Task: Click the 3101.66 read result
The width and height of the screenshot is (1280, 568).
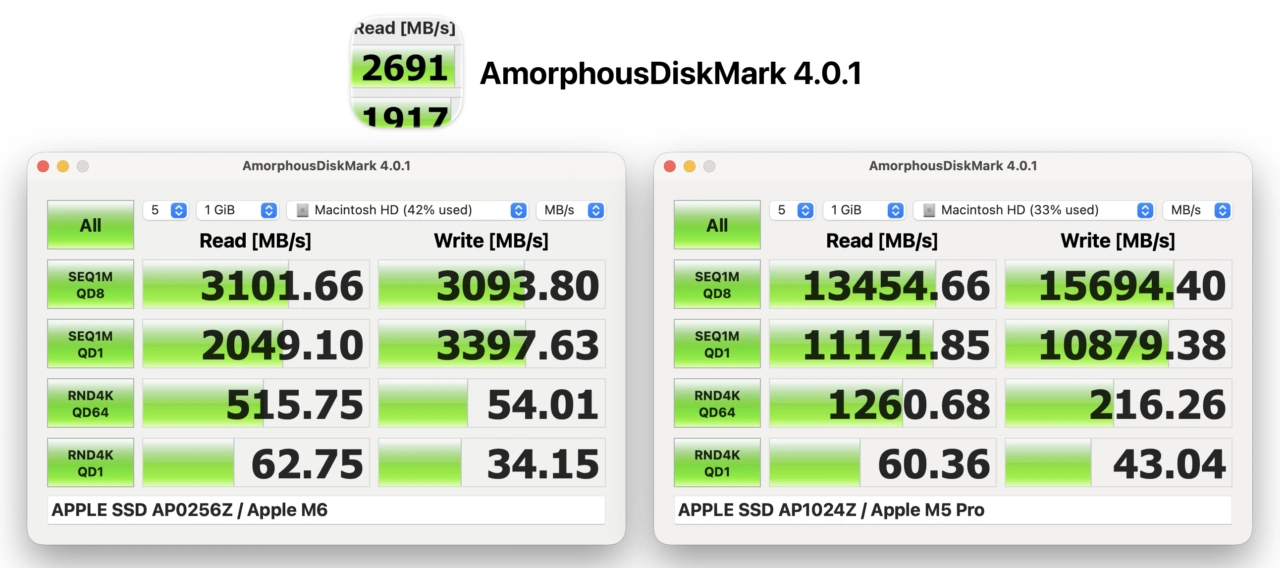Action: tap(256, 285)
